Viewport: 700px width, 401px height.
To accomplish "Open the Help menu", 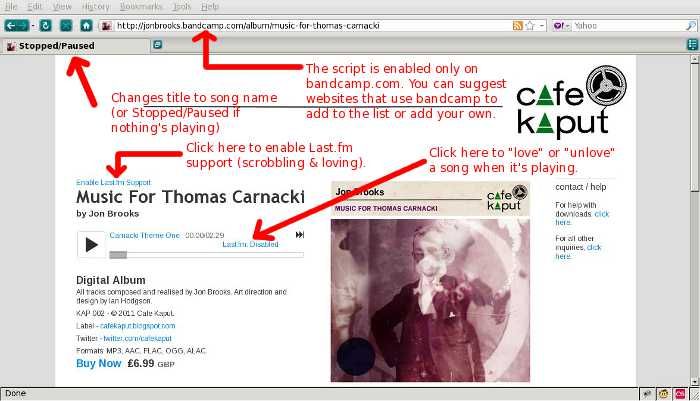I will (210, 7).
